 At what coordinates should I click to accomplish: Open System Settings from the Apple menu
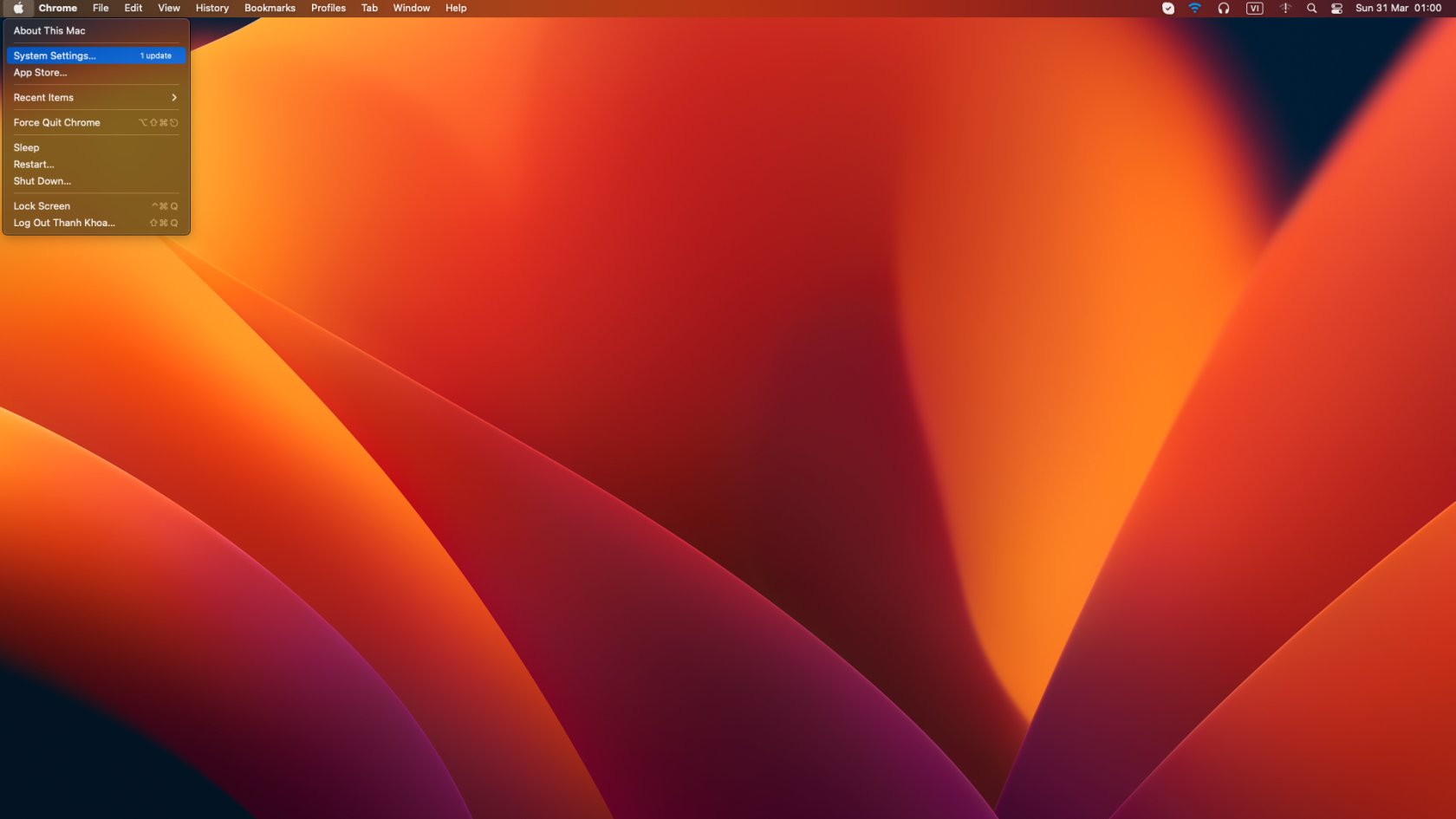click(x=55, y=55)
